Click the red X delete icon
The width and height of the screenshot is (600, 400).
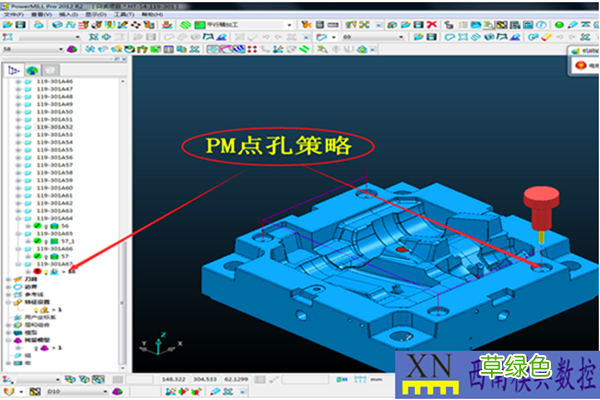pos(432,25)
